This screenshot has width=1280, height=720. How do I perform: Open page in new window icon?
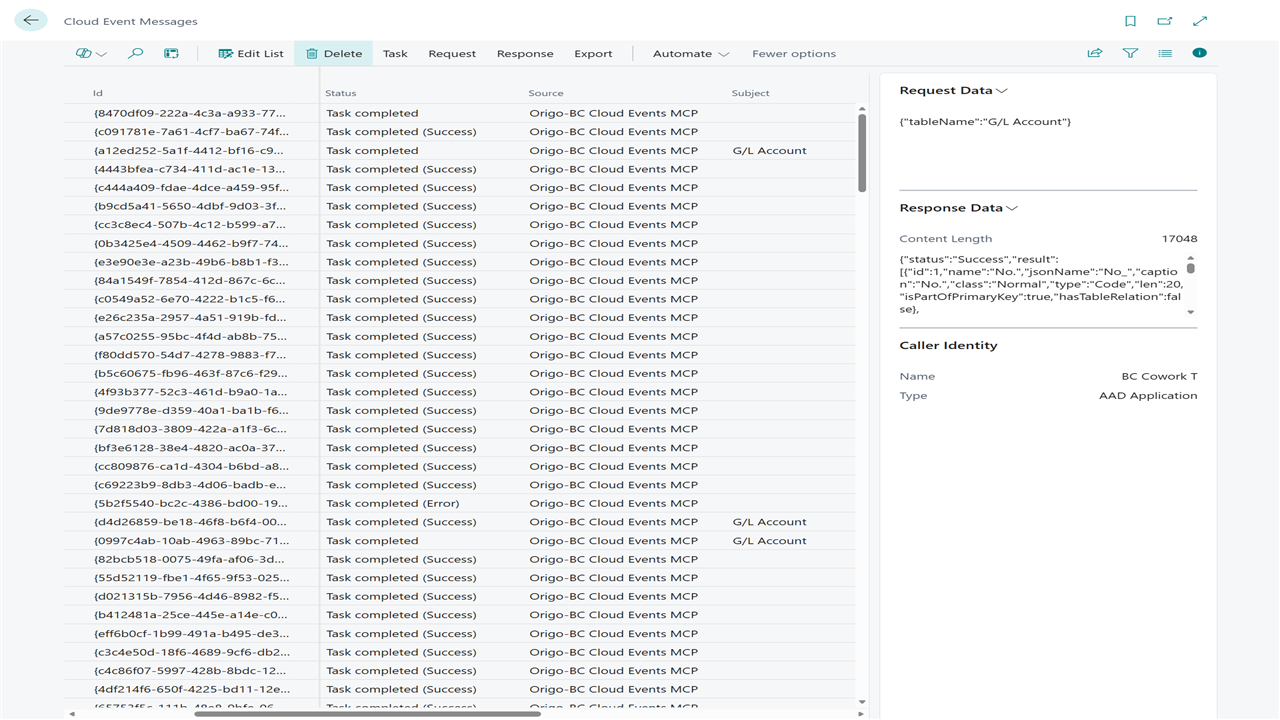[1165, 21]
